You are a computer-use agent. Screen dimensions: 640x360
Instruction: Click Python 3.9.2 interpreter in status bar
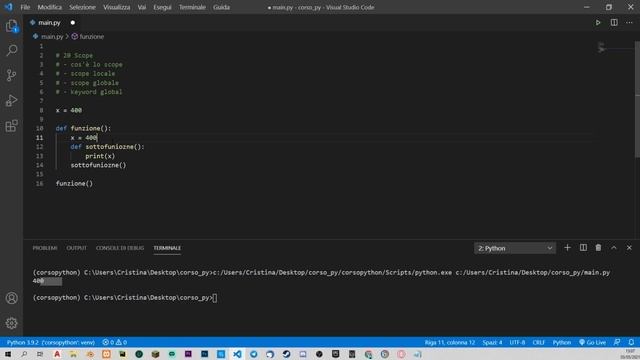(x=51, y=342)
